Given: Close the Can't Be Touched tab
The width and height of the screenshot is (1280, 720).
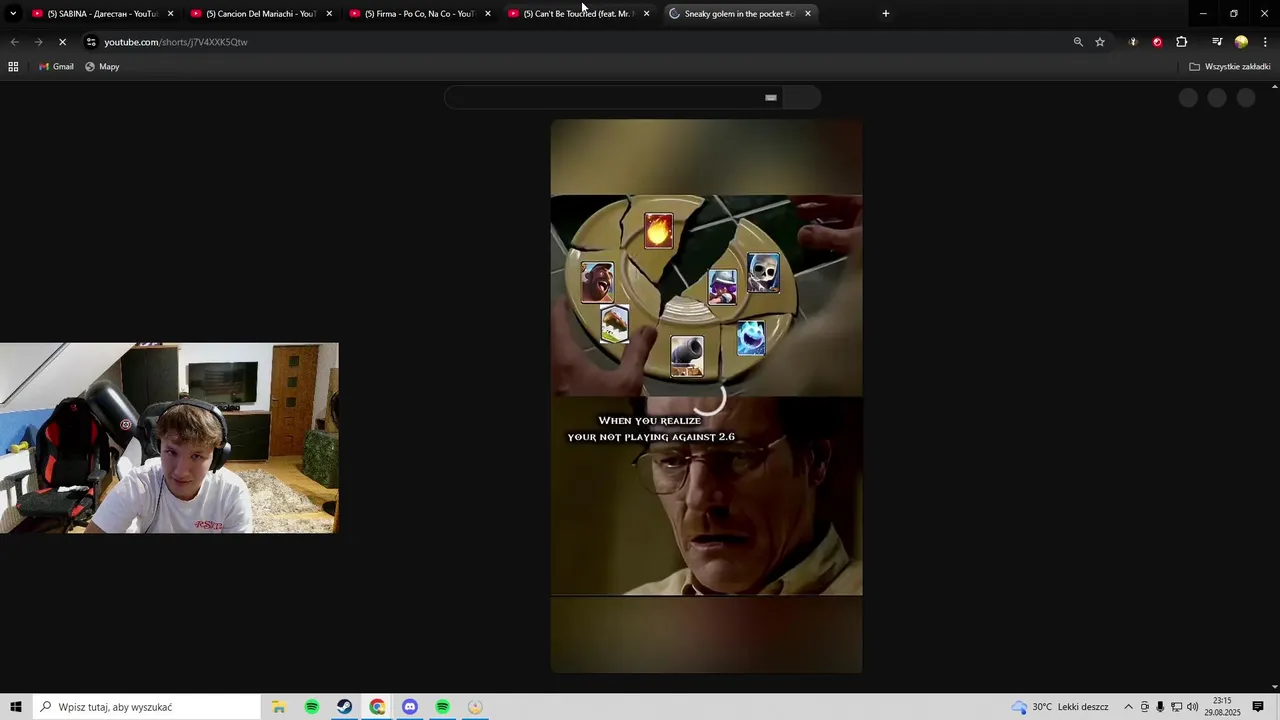Looking at the screenshot, I should 646,14.
